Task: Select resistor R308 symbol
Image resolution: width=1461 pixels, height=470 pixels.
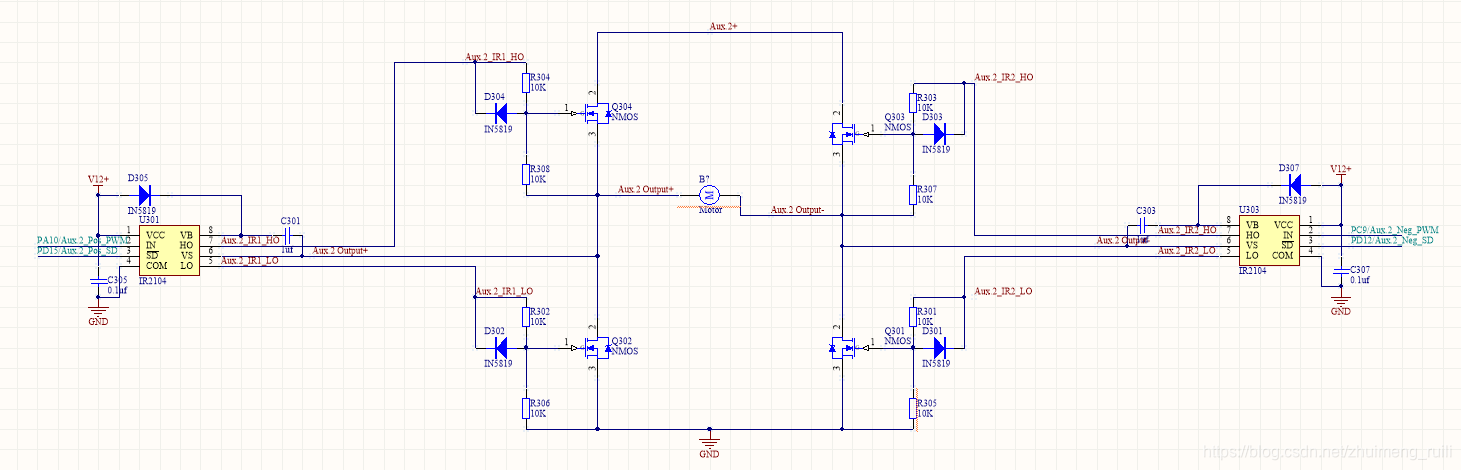Action: [525, 174]
